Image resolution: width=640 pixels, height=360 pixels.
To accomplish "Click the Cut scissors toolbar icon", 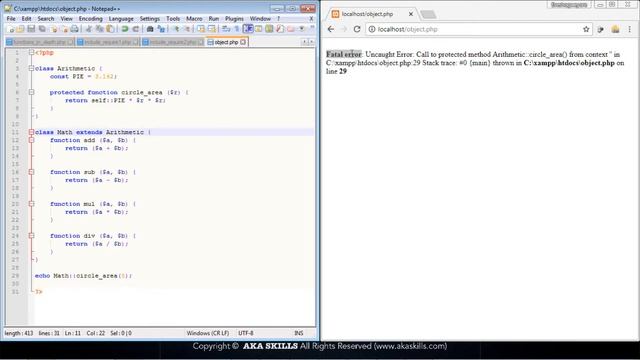I will (x=89, y=29).
